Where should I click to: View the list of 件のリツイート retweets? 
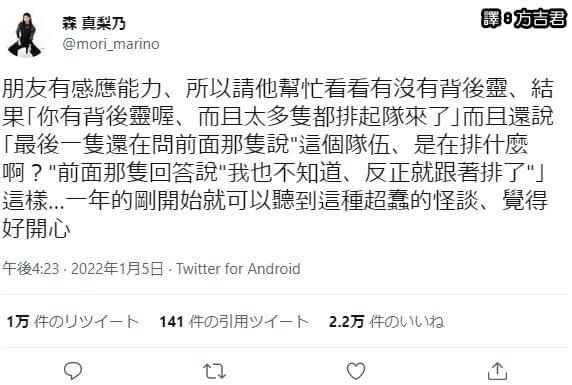tap(86, 322)
